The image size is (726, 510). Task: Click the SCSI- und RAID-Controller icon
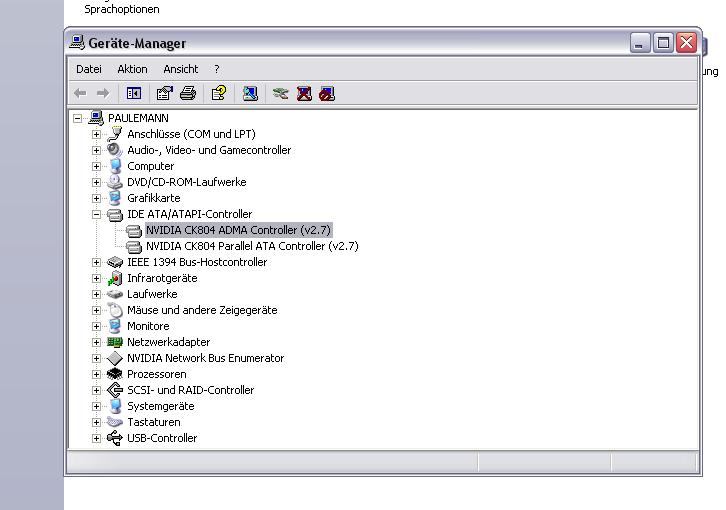point(115,390)
